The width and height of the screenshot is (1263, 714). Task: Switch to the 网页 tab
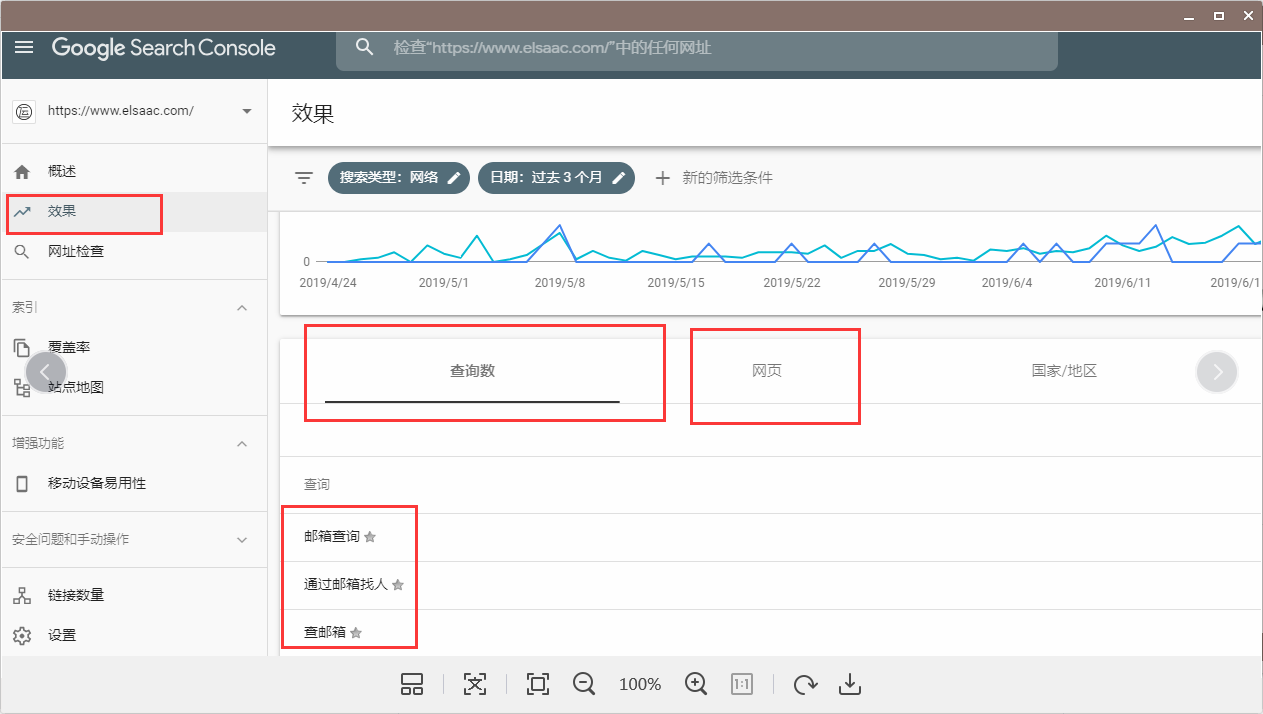(767, 371)
